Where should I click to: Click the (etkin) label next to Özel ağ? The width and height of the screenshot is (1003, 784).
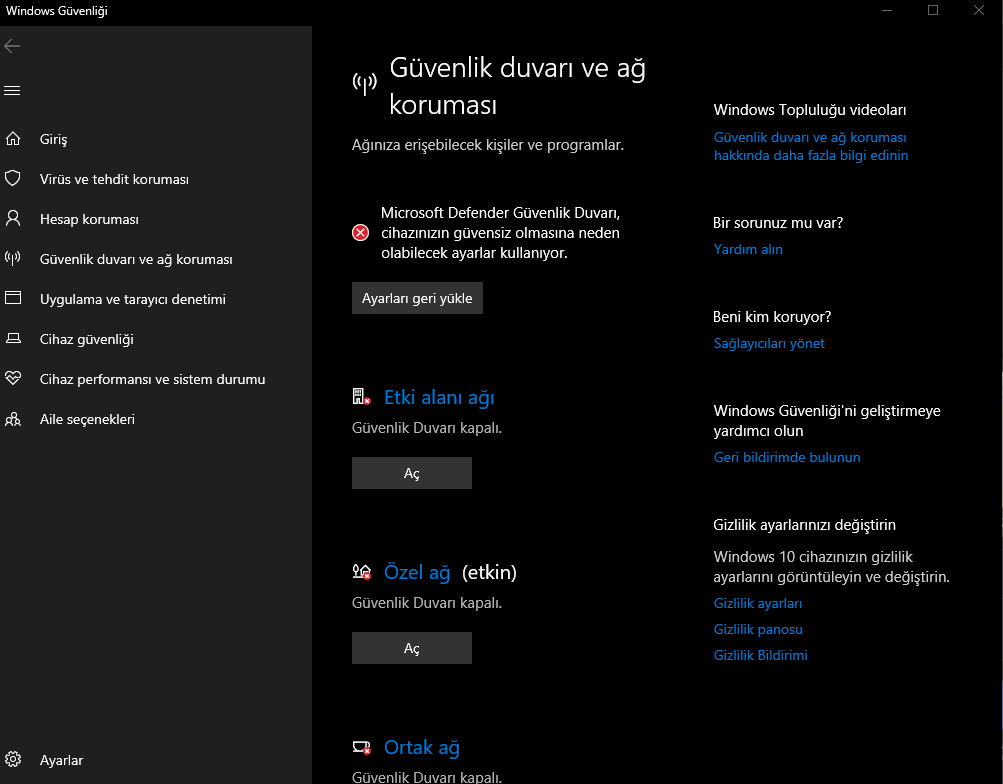pos(489,572)
